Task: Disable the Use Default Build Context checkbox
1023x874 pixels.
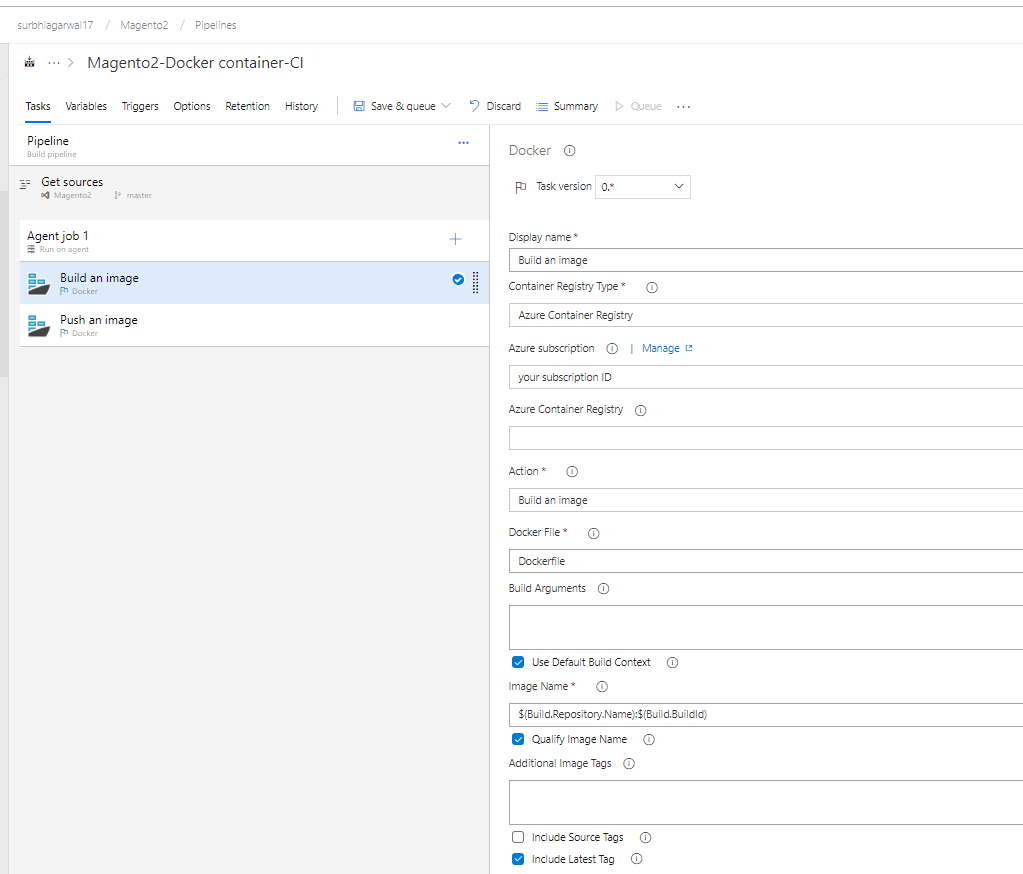Action: (518, 662)
